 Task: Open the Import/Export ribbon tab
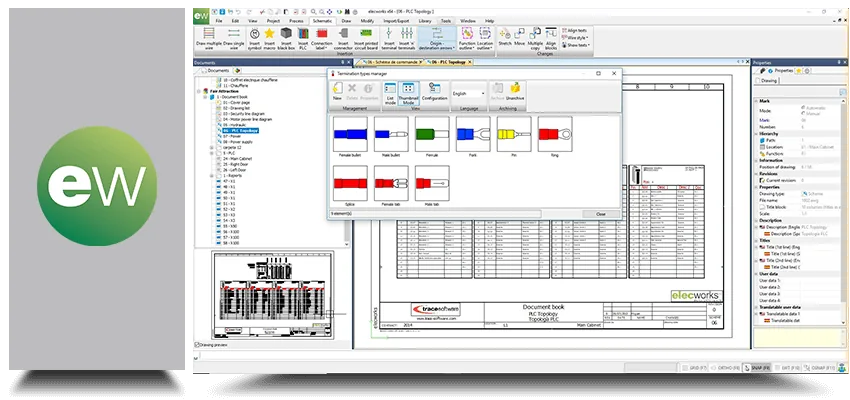[x=396, y=21]
